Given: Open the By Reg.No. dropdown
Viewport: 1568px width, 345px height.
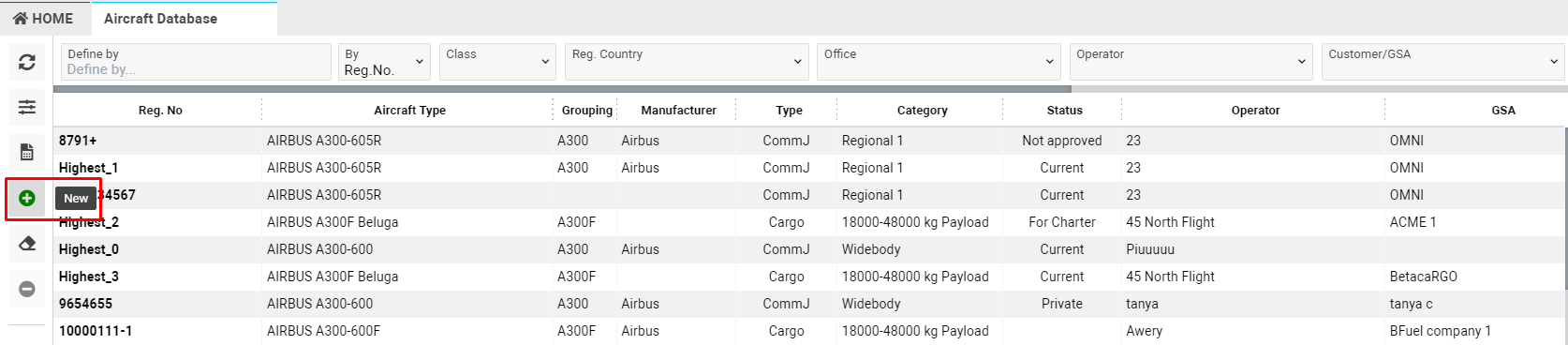Looking at the screenshot, I should tap(384, 62).
